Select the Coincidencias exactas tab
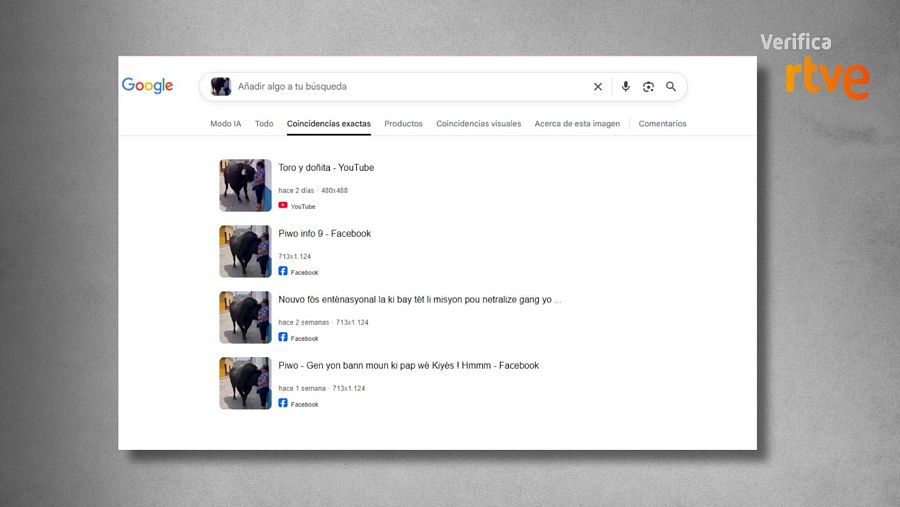Image resolution: width=900 pixels, height=507 pixels. point(329,123)
